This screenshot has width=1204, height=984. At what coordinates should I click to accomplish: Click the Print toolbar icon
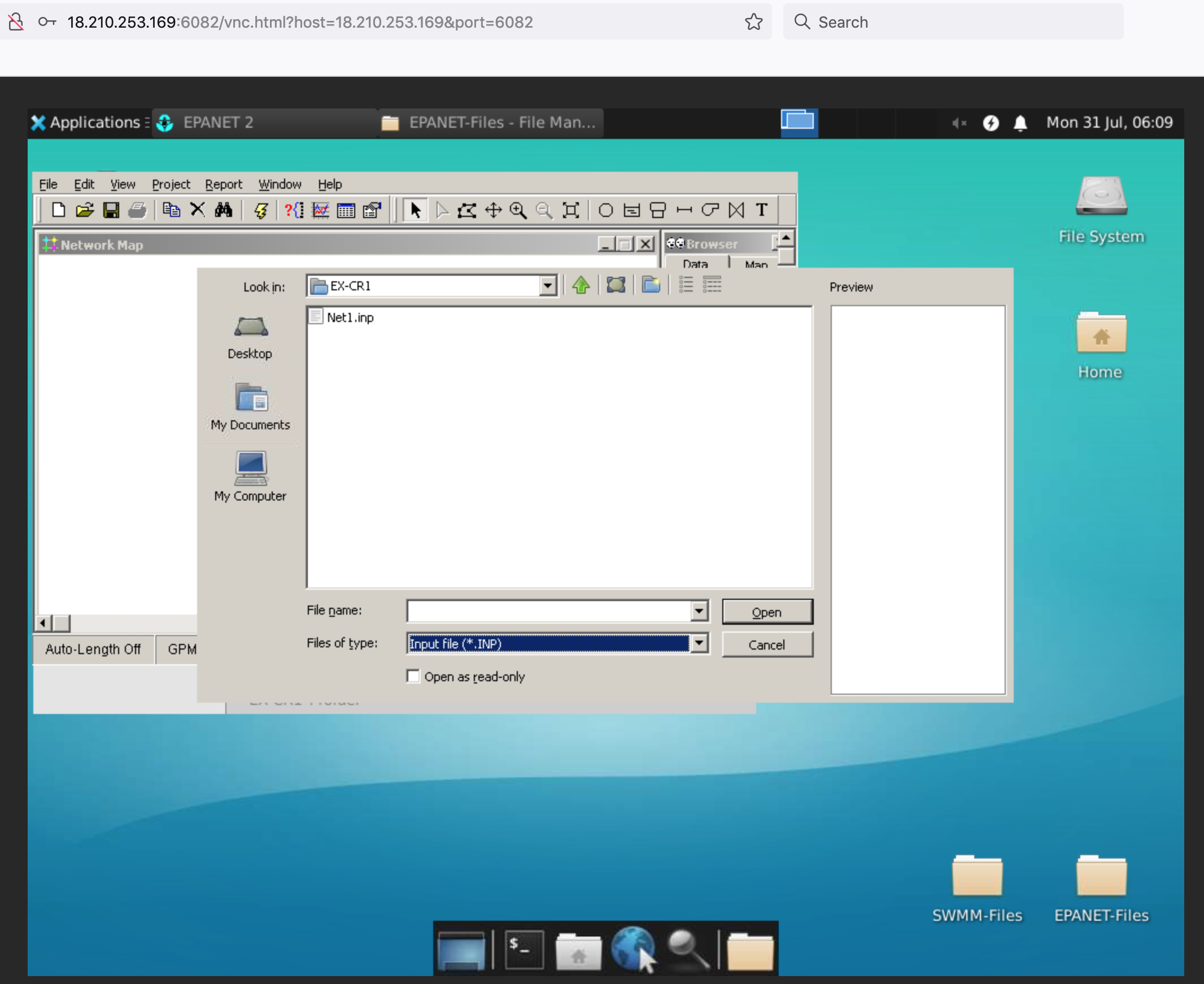click(137, 210)
